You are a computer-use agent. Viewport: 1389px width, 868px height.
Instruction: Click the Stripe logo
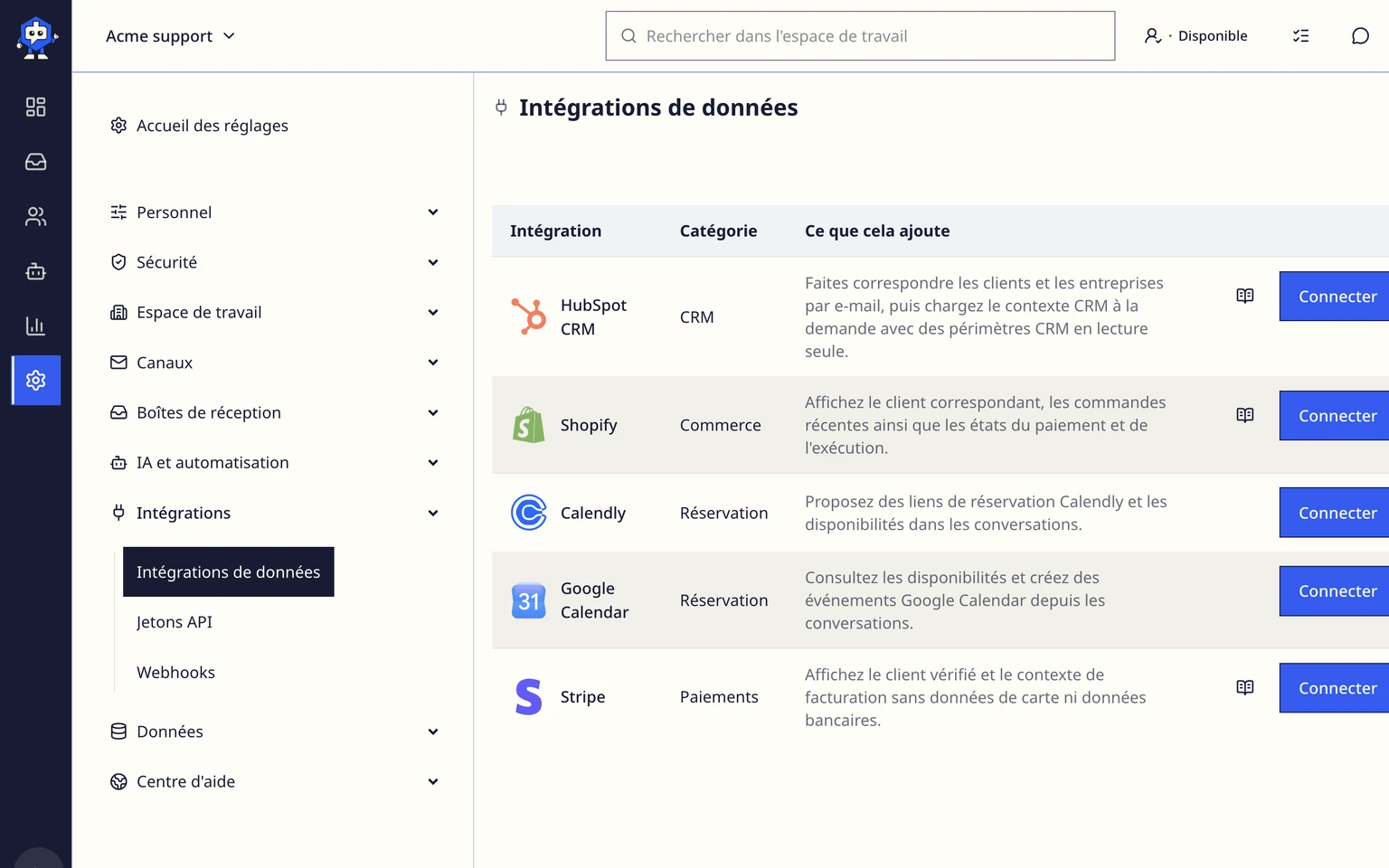529,697
